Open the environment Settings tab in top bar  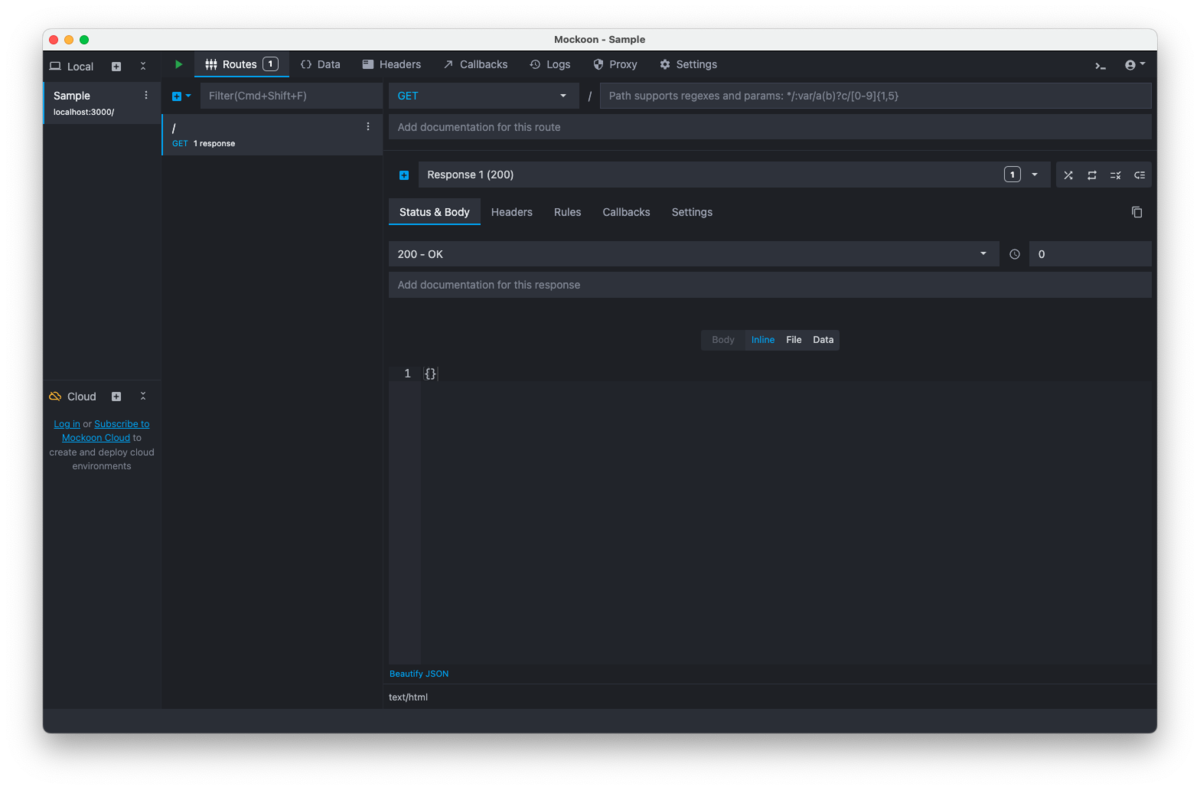click(x=688, y=64)
